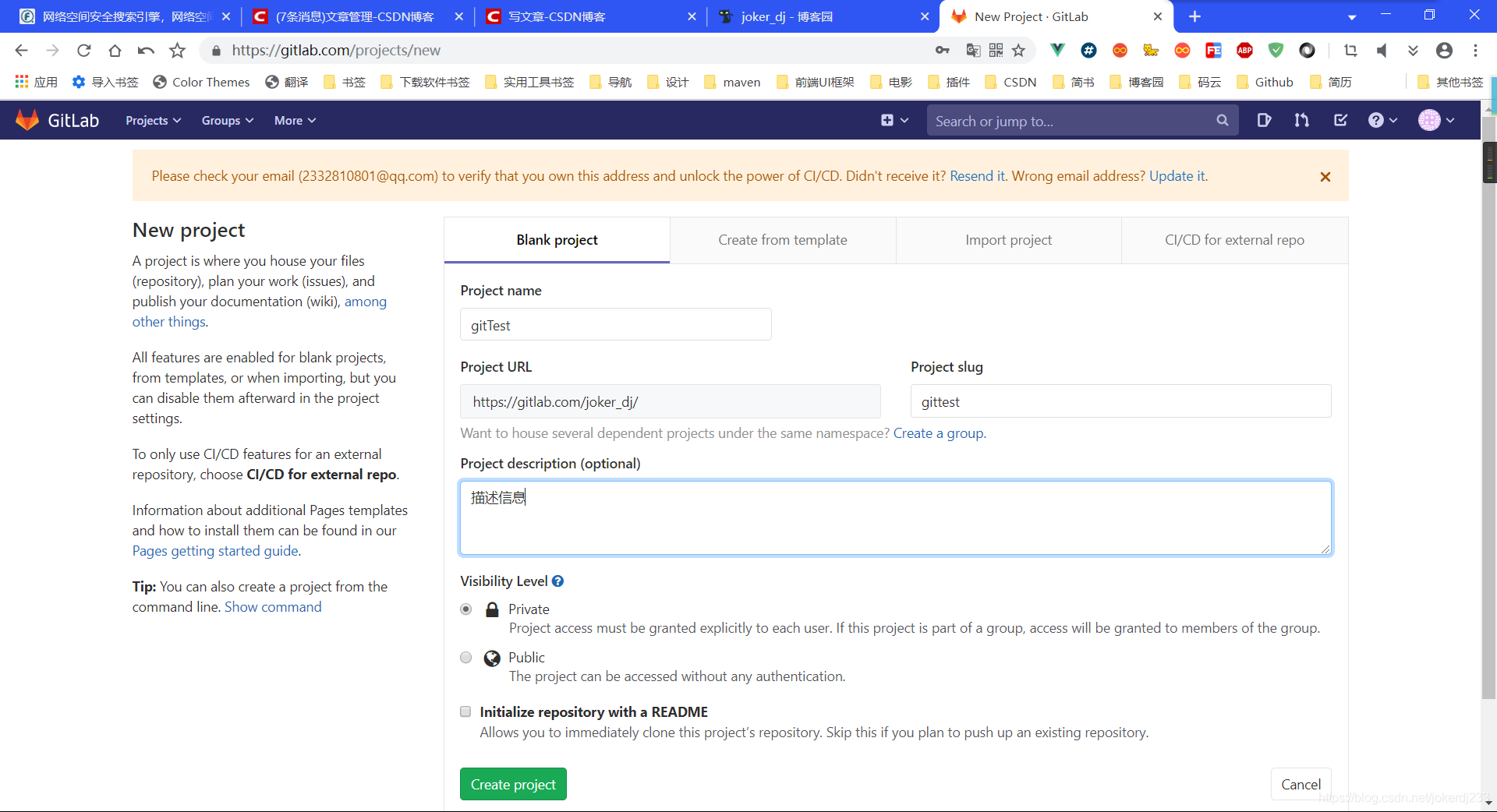Open the browser three-dot menu

[x=1475, y=50]
